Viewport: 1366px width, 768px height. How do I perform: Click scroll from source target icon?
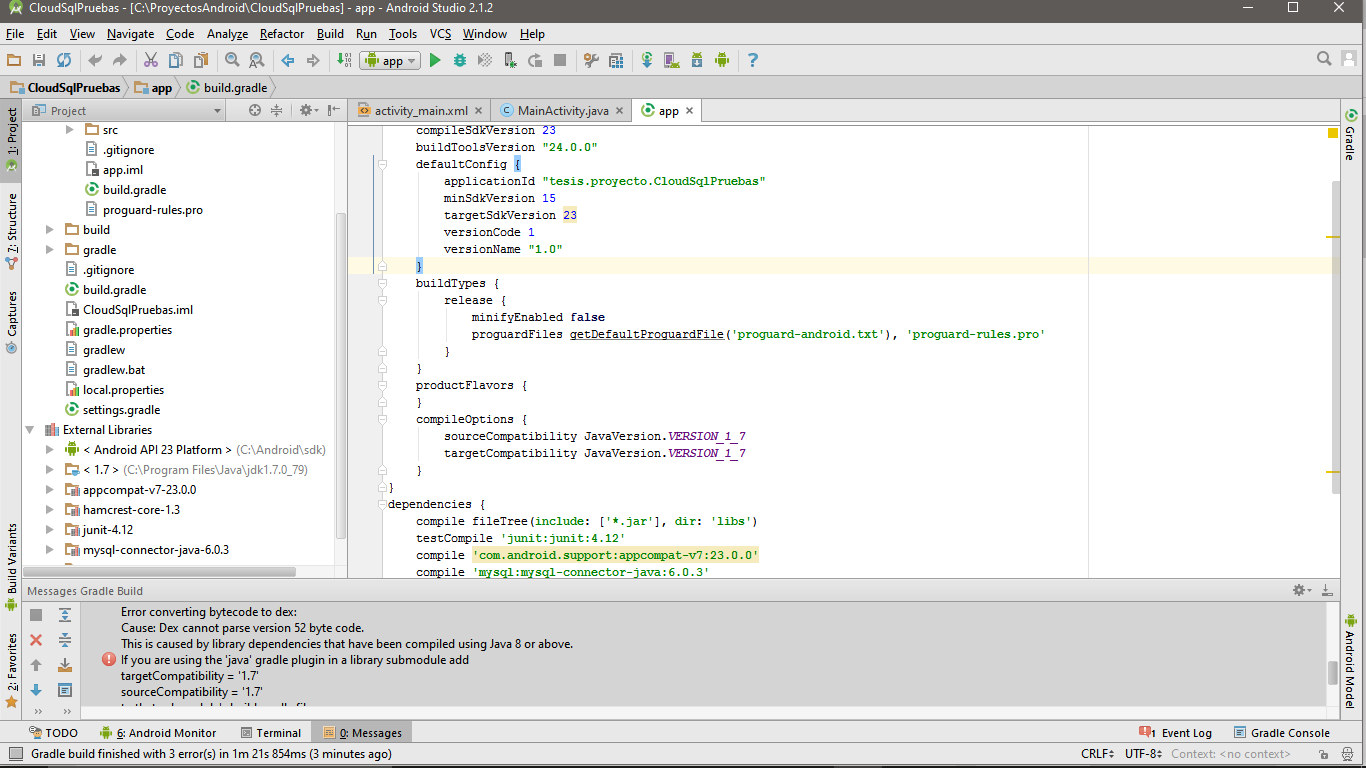[x=255, y=110]
